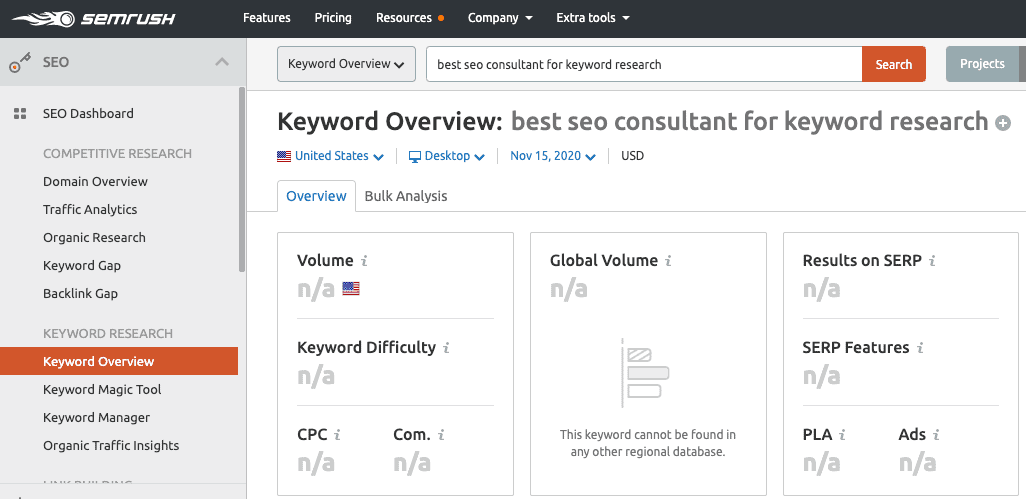The image size is (1026, 499).
Task: Open Keyword Manager in sidebar
Action: click(x=96, y=417)
